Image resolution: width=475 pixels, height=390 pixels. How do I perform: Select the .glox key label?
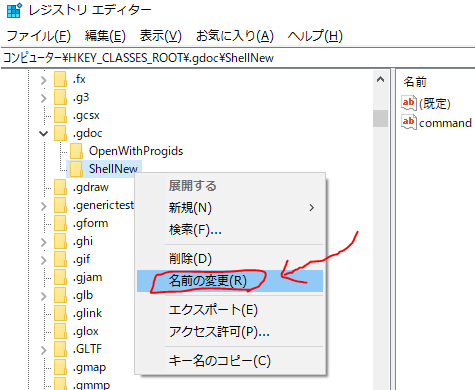tap(85, 331)
